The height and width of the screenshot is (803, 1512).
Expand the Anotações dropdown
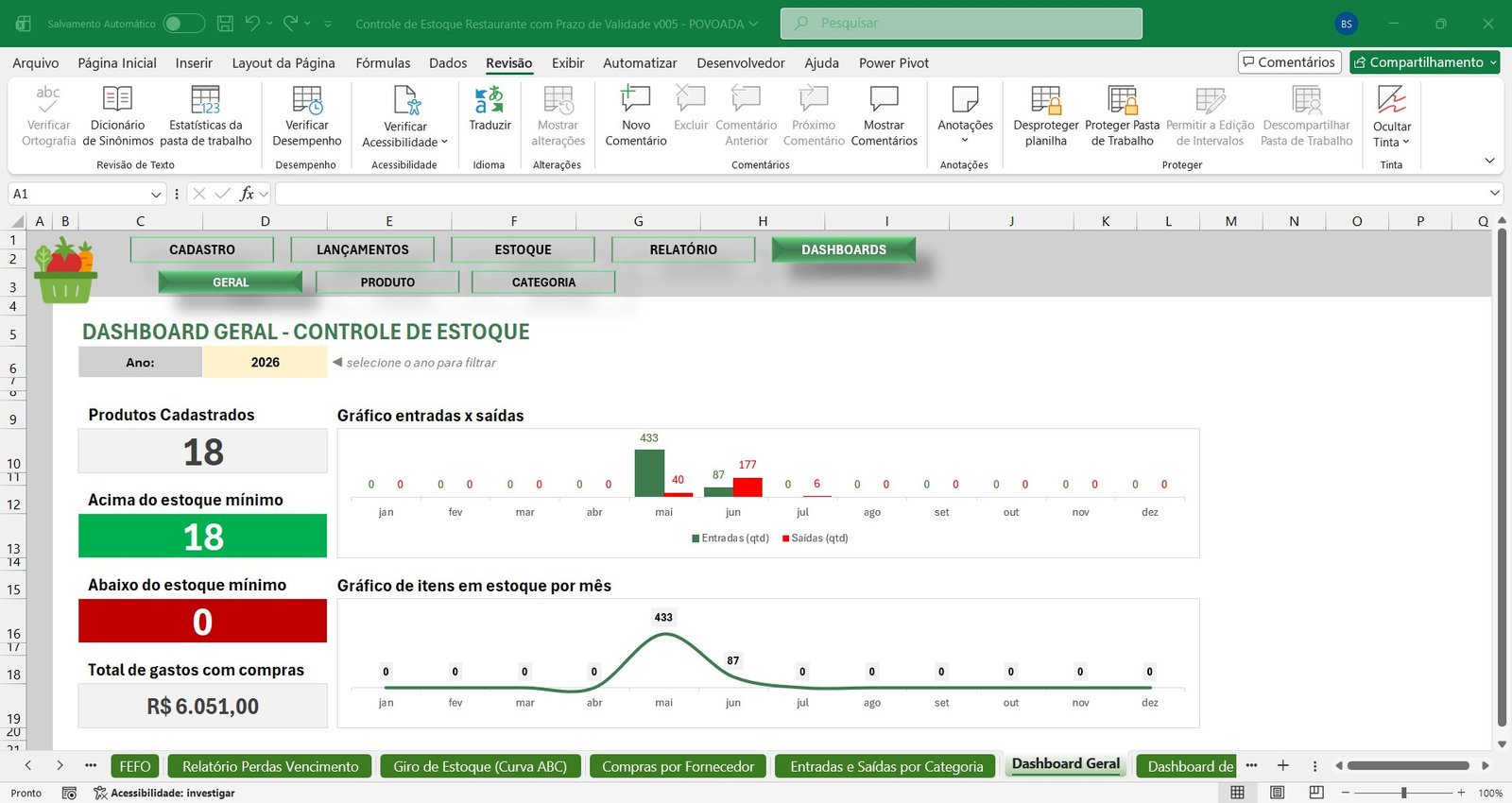(965, 141)
